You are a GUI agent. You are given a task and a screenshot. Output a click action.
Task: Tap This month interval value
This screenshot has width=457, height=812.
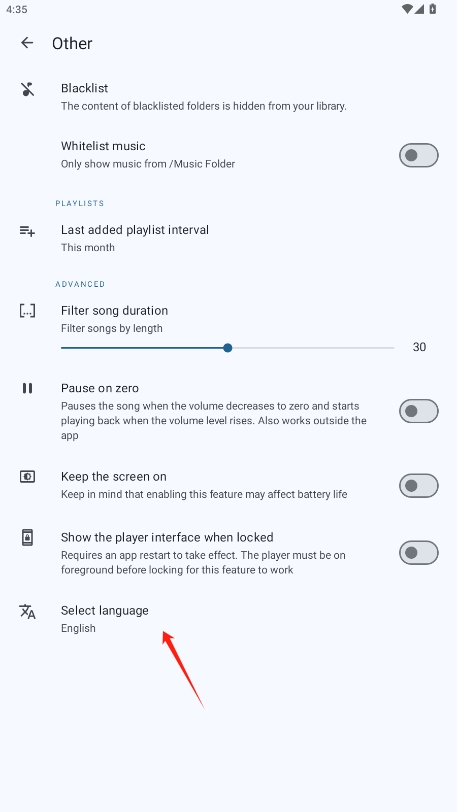point(88,248)
